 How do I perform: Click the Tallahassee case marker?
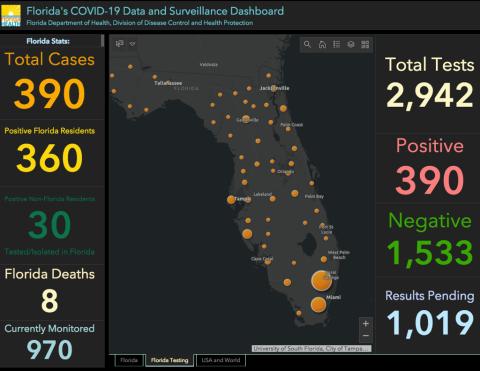coord(155,77)
